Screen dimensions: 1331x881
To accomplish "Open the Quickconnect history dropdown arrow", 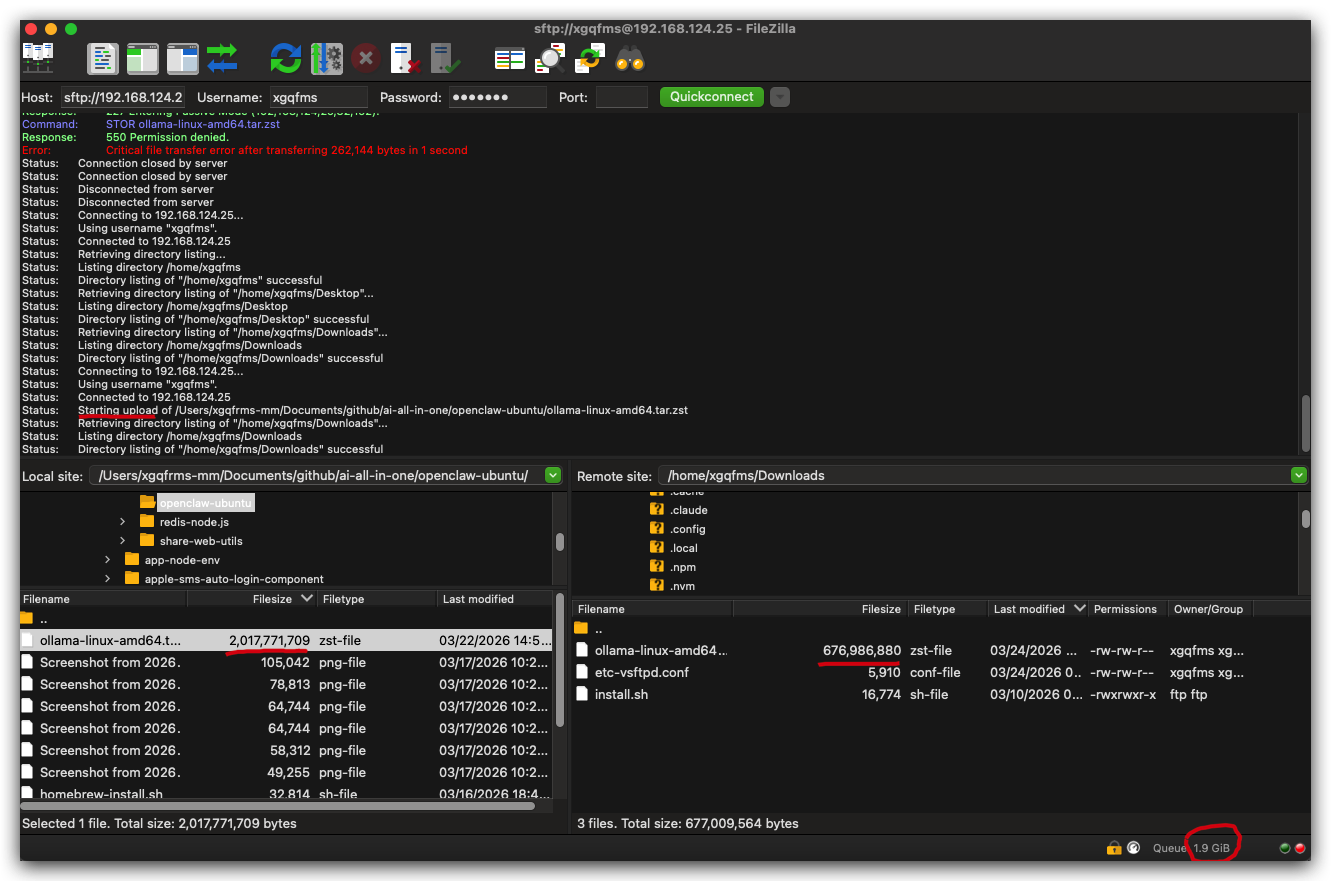I will click(780, 97).
